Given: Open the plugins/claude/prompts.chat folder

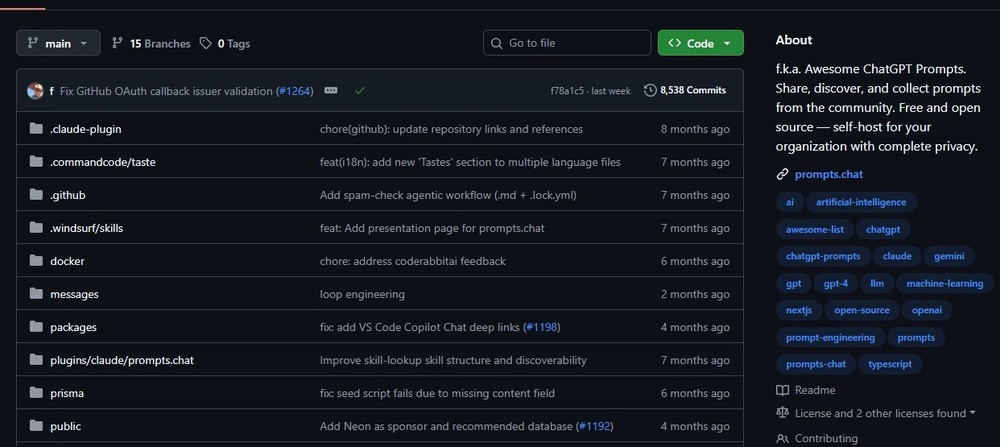Looking at the screenshot, I should (x=122, y=361).
